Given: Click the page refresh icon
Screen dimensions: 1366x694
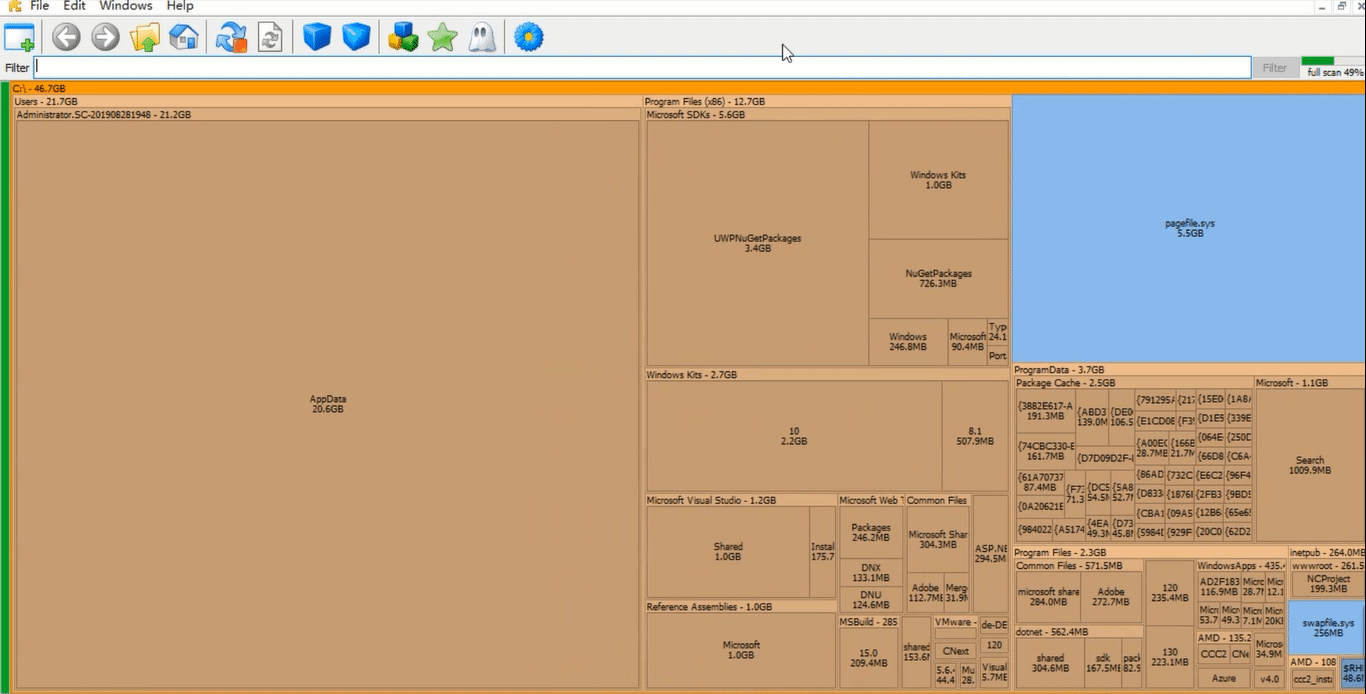Looking at the screenshot, I should coord(270,38).
